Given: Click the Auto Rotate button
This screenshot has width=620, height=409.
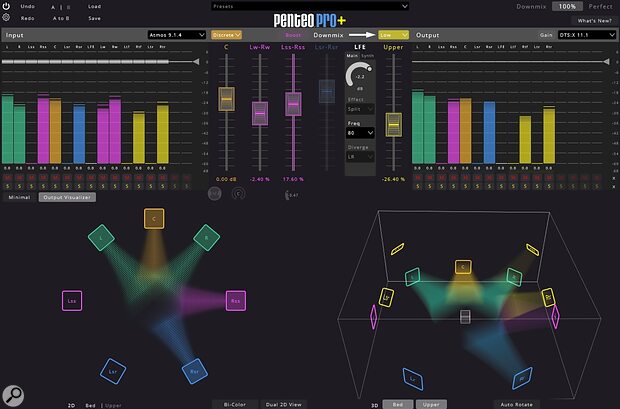Looking at the screenshot, I should (516, 404).
